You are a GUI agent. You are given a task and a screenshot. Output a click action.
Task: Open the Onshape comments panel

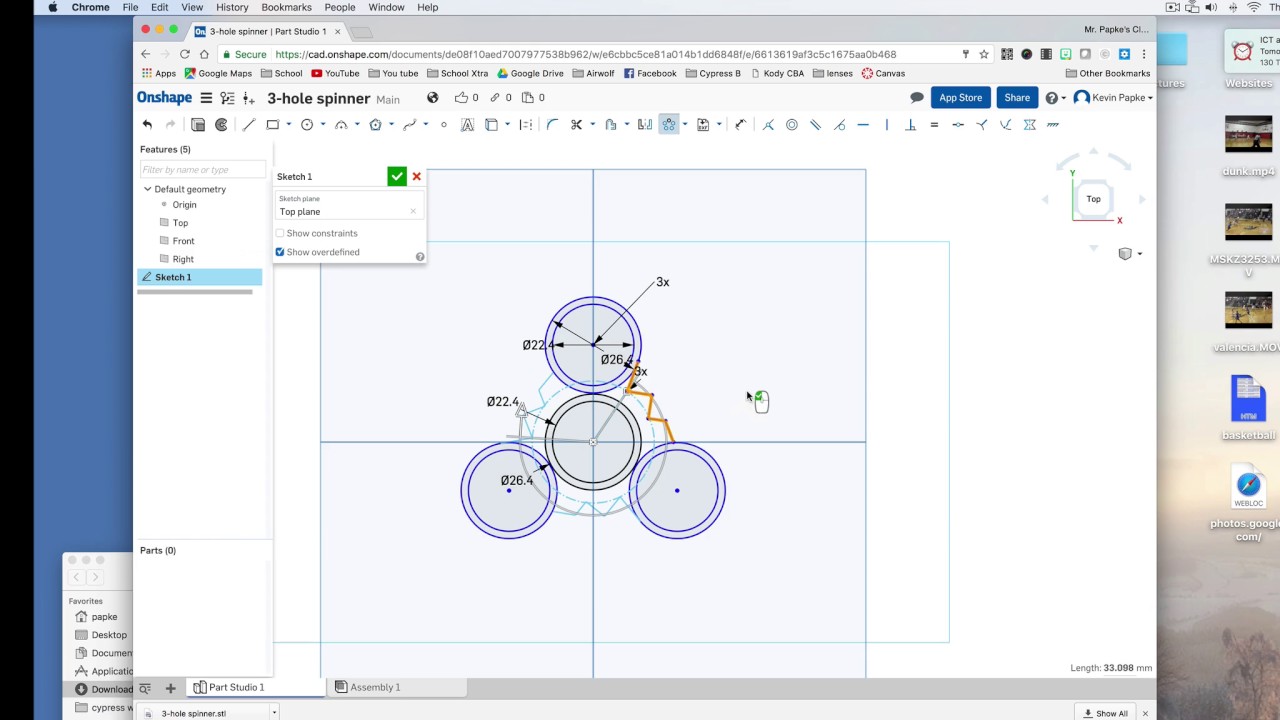click(x=916, y=98)
